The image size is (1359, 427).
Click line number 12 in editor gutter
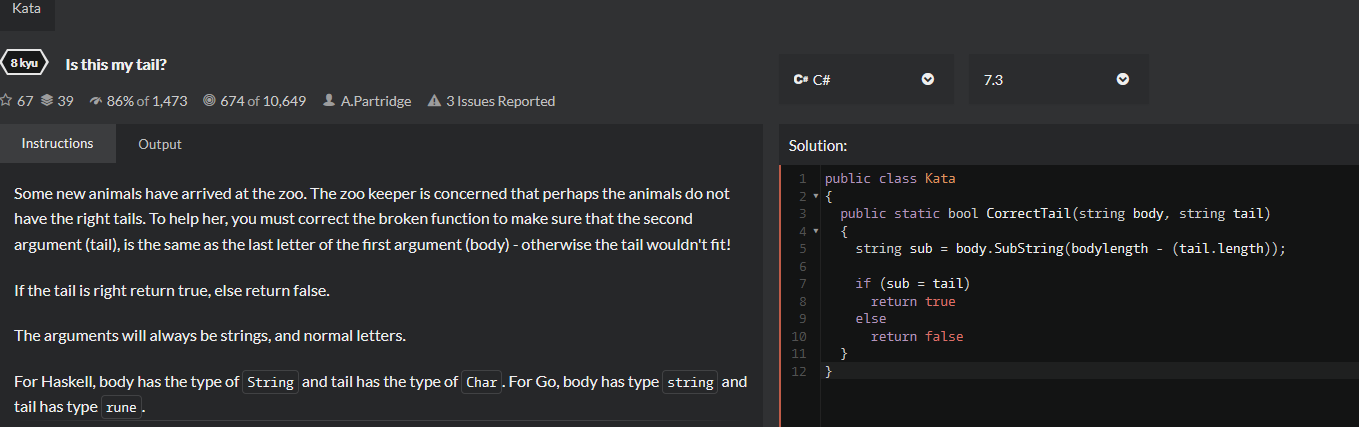click(798, 371)
